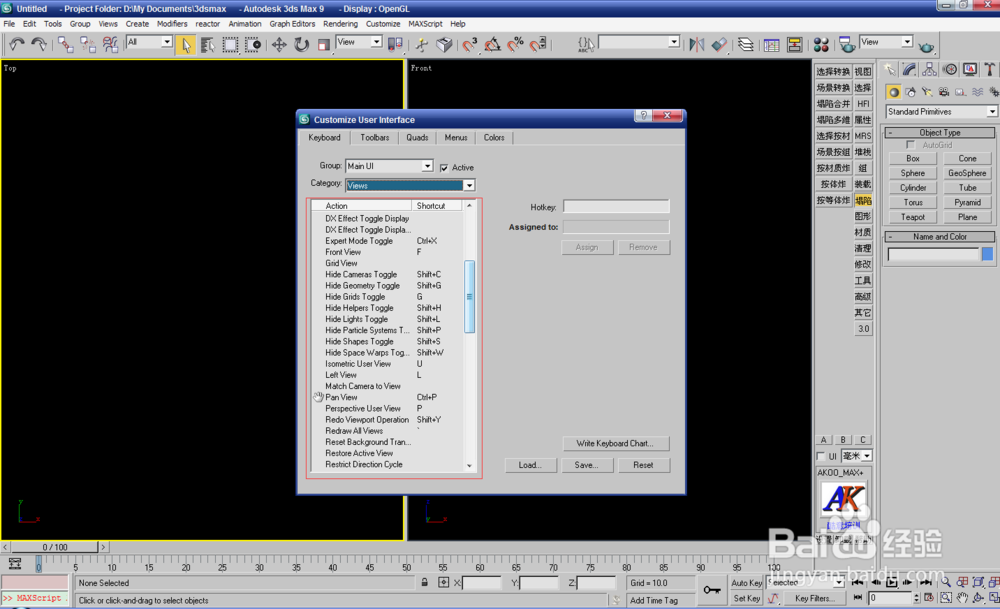Open the Category dropdown showing Views
The height and width of the screenshot is (609, 1000).
(x=410, y=185)
